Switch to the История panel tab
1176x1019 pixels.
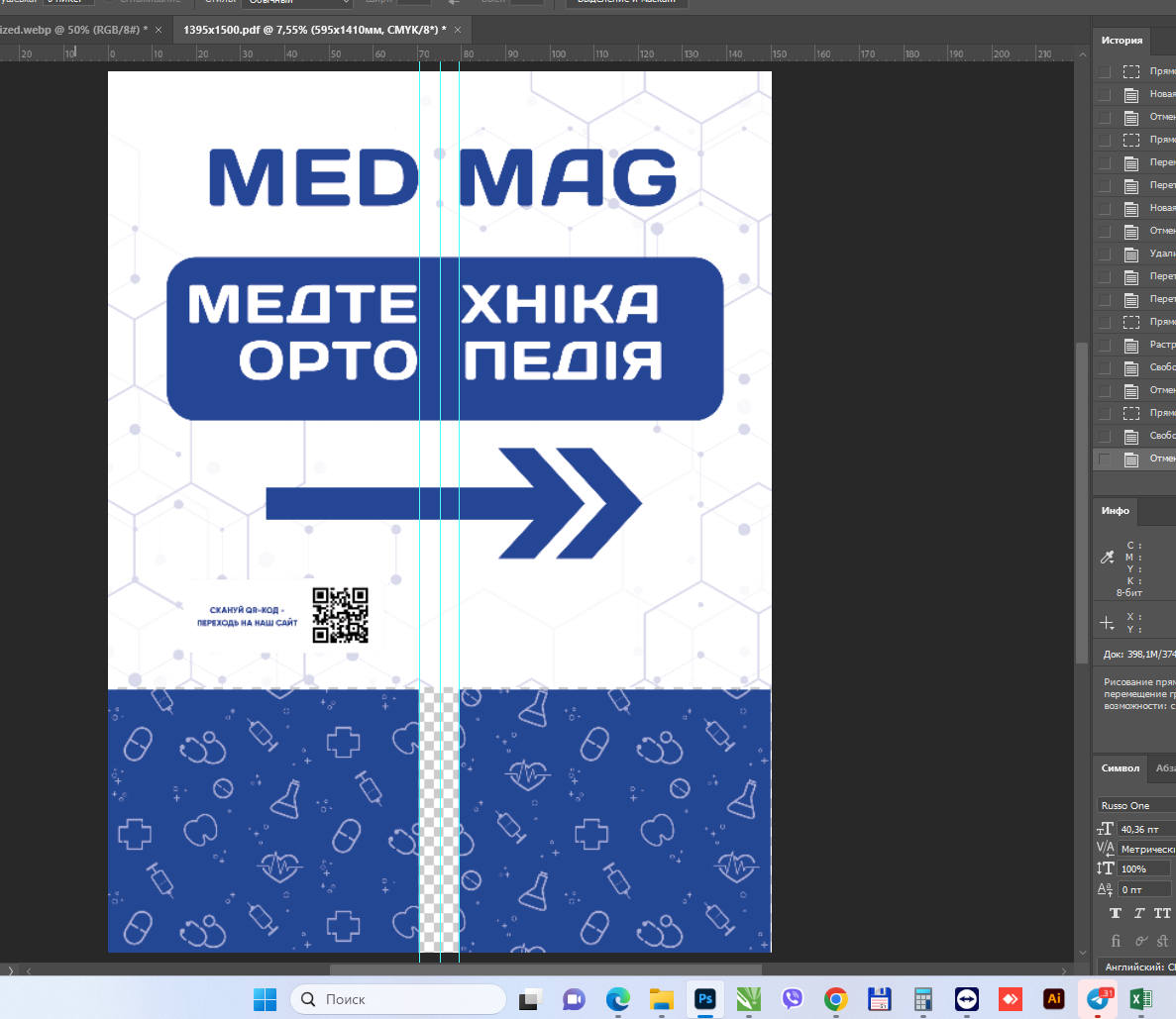(1122, 40)
